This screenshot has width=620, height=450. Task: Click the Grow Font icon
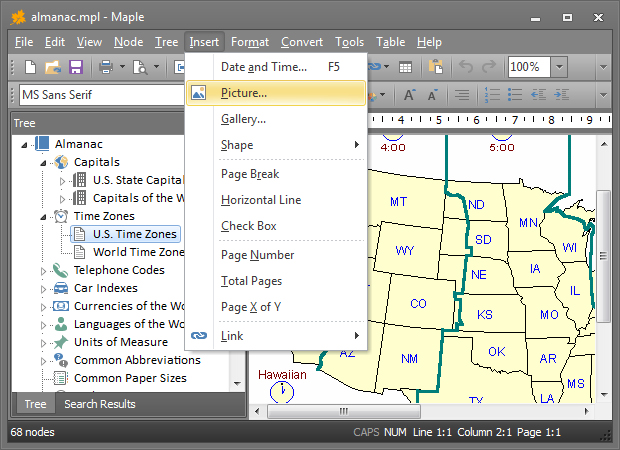pos(409,95)
